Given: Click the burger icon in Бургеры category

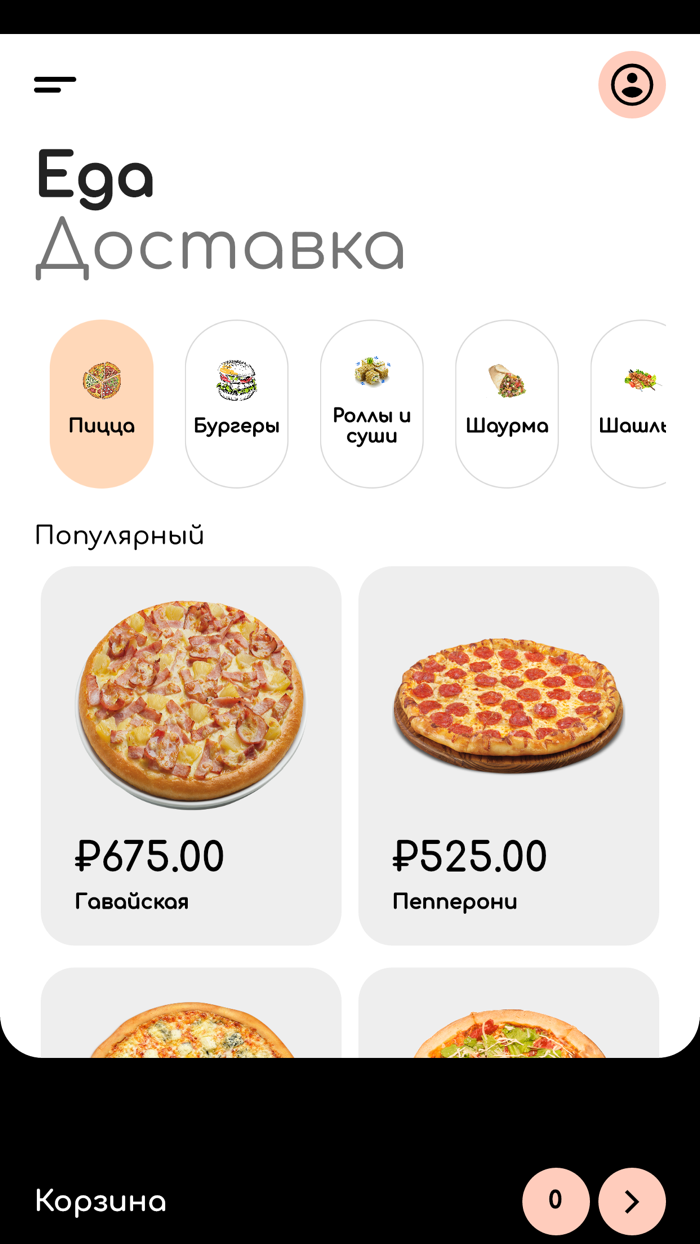Looking at the screenshot, I should pyautogui.click(x=236, y=381).
